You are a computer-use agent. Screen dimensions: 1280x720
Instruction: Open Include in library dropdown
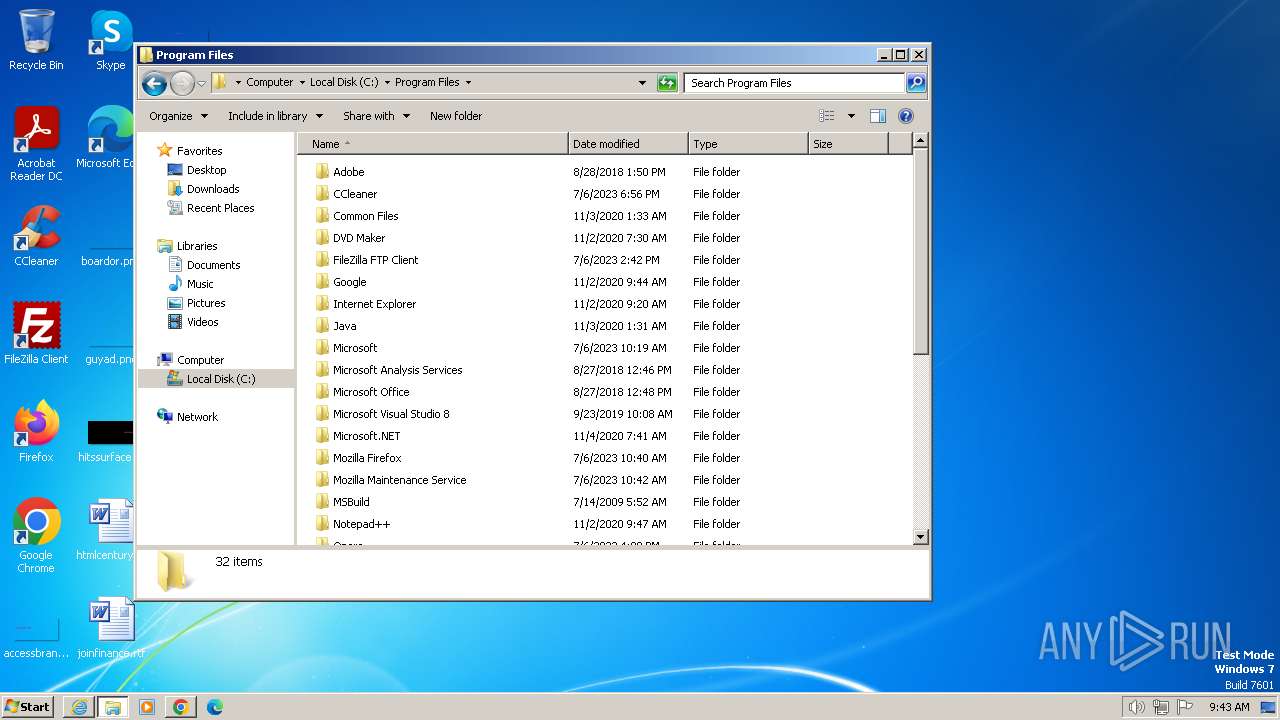274,116
